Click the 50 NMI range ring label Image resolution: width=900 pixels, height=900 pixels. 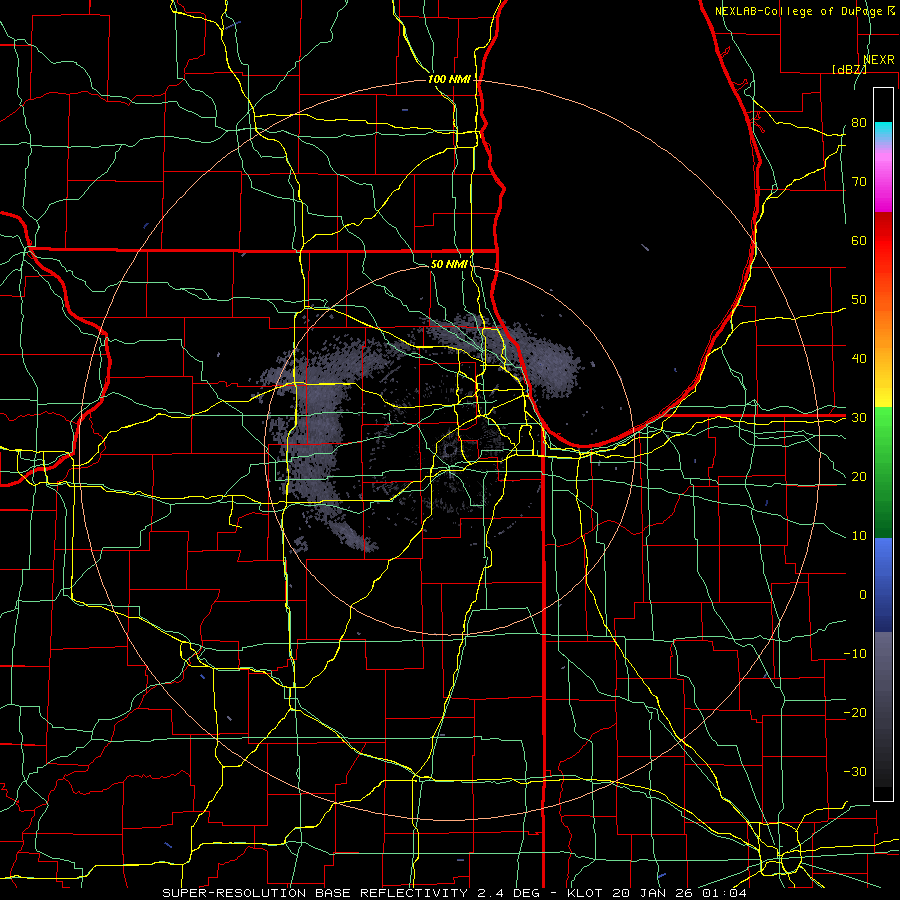pos(449,264)
